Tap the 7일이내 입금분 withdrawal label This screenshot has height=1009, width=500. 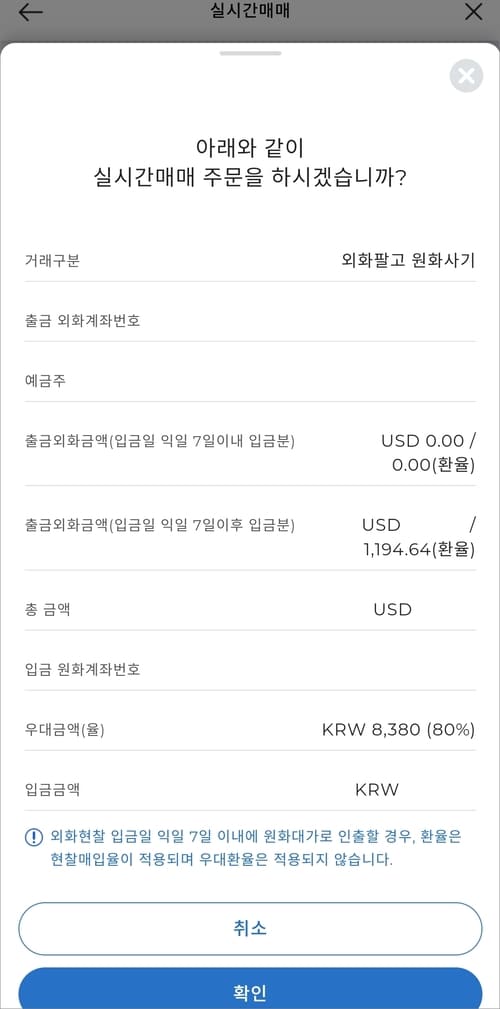click(160, 441)
